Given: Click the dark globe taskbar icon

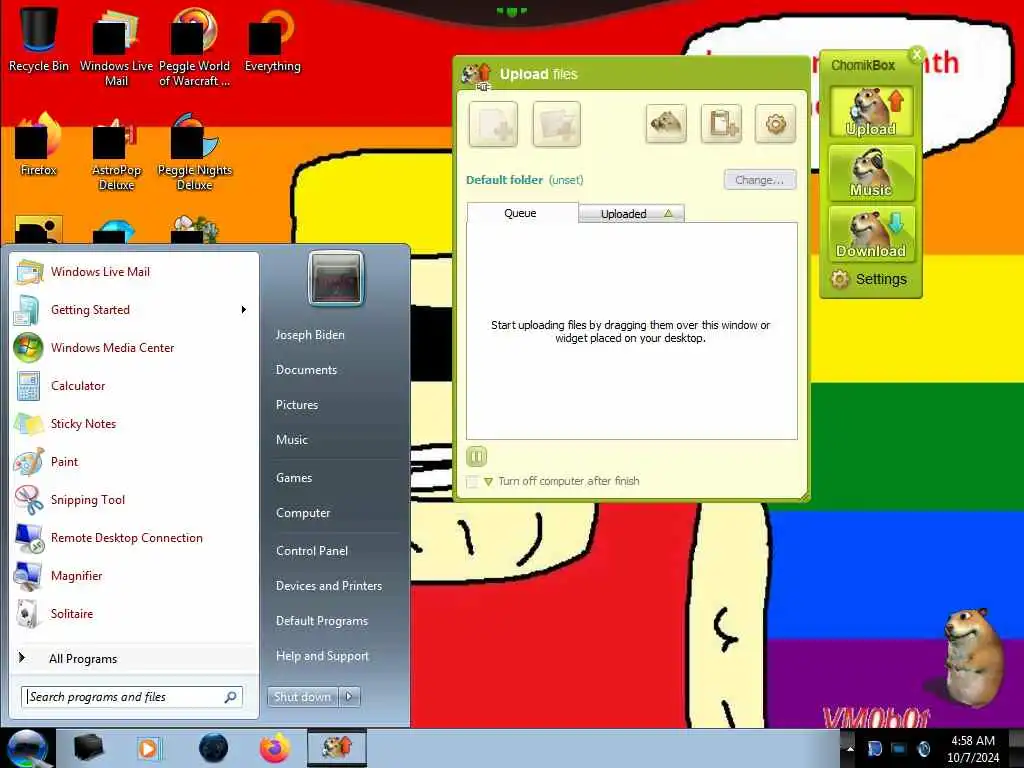Looking at the screenshot, I should tap(214, 748).
